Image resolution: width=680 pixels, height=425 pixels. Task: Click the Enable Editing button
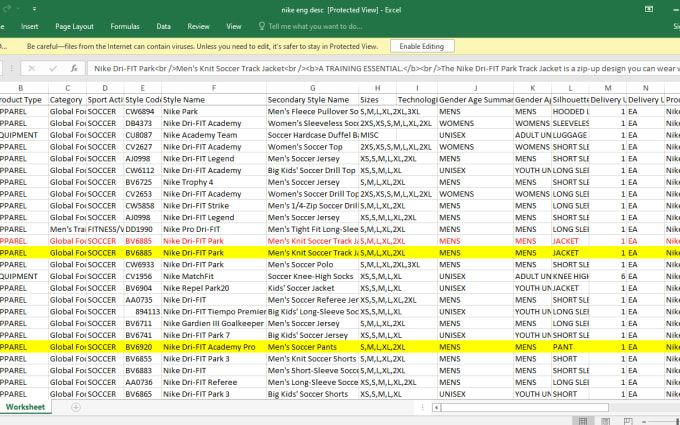[x=422, y=46]
